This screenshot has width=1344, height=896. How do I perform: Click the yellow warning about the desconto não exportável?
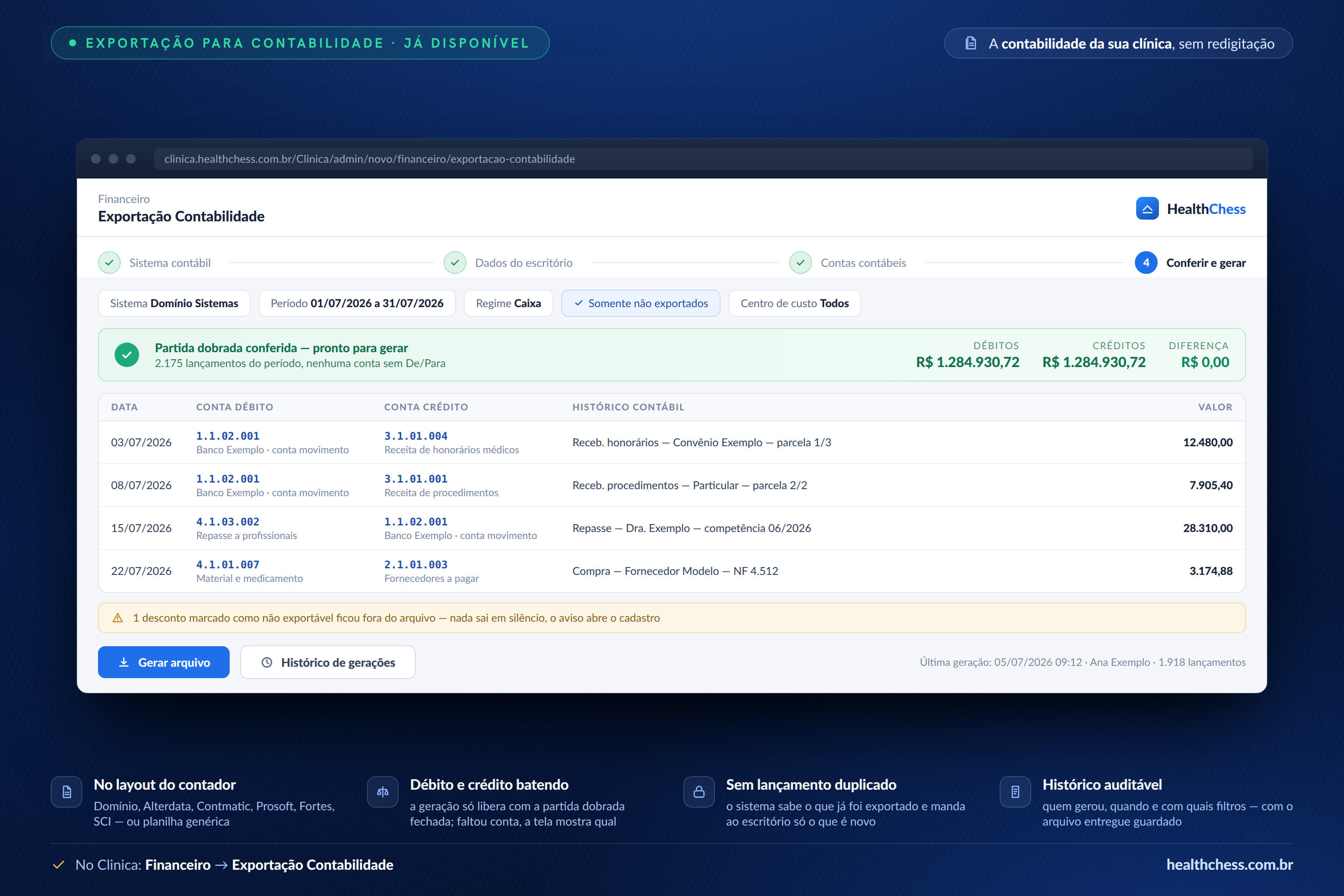(672, 618)
